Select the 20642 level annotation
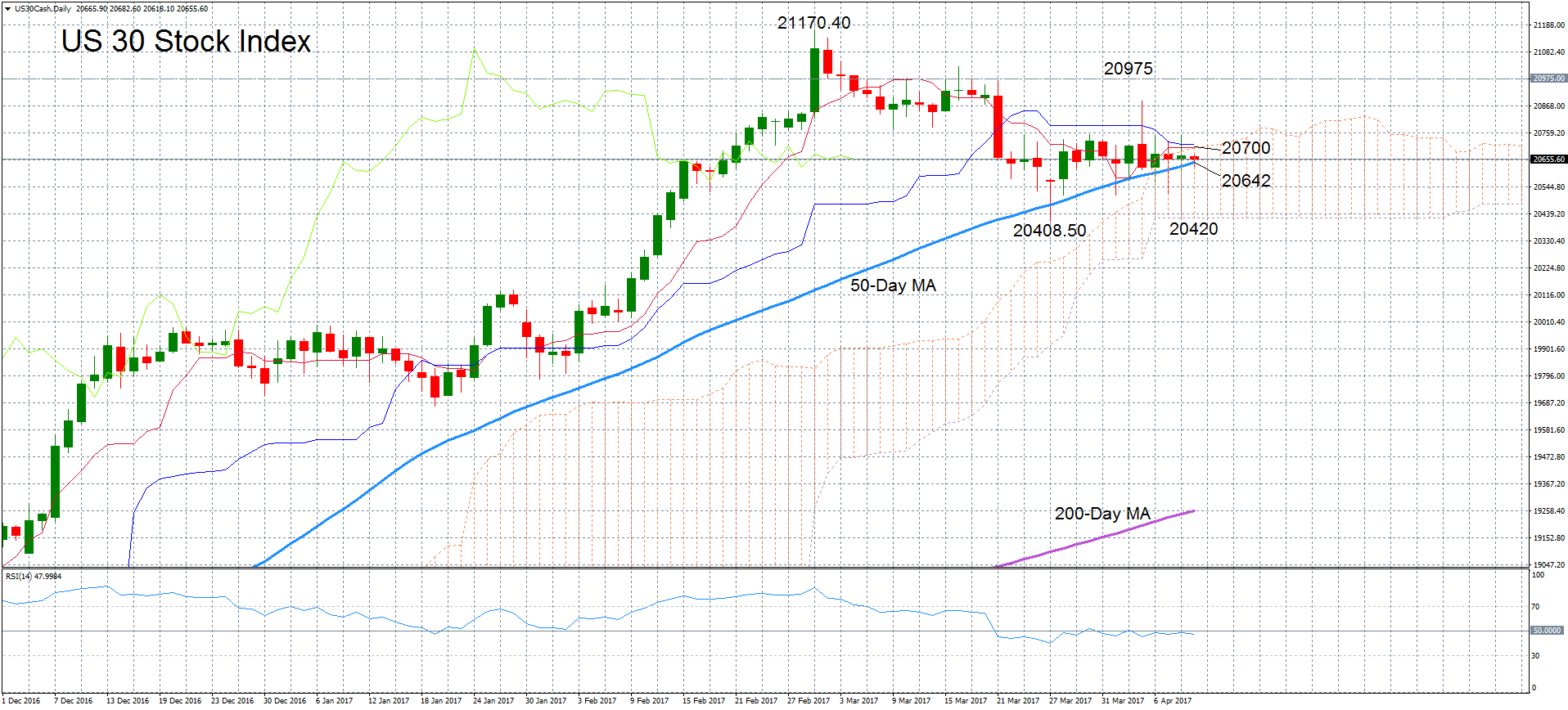The width and height of the screenshot is (1568, 710). point(1246,181)
